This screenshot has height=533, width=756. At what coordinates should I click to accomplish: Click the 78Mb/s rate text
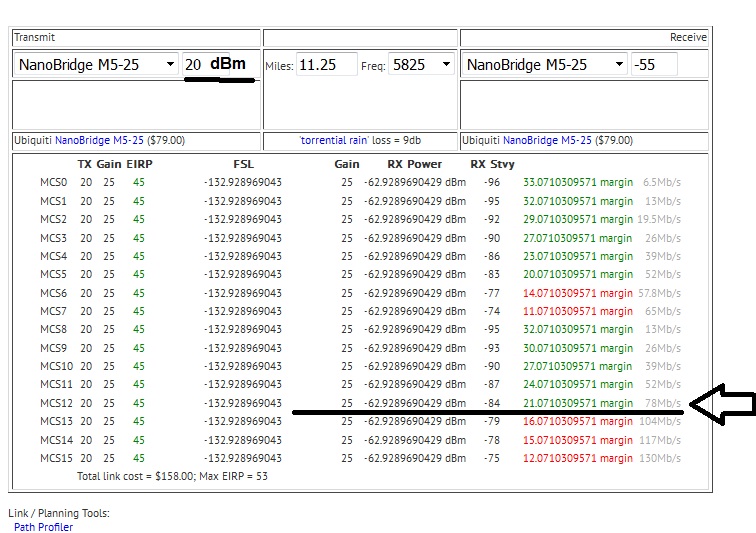663,403
